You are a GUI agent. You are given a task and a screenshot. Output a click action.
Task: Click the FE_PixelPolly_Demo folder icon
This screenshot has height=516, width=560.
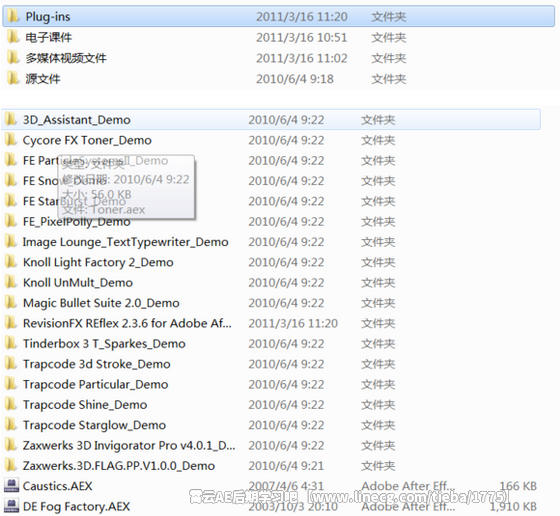(x=11, y=221)
